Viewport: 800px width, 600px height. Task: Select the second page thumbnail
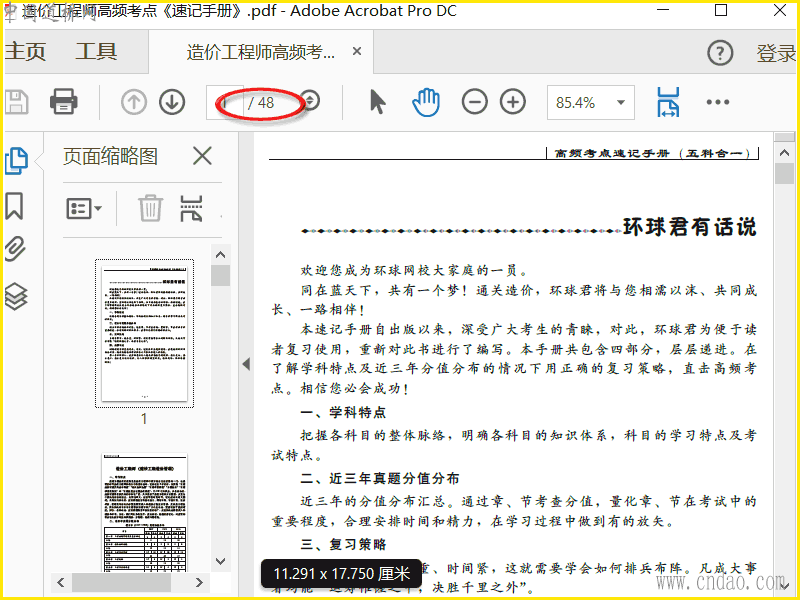tap(144, 512)
